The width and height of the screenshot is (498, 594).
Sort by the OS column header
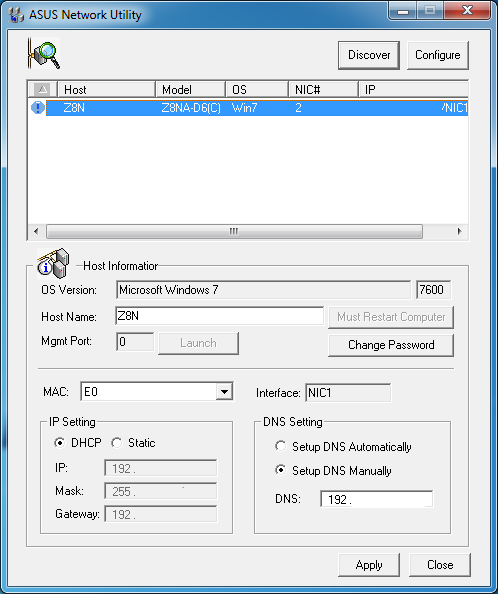[257, 89]
